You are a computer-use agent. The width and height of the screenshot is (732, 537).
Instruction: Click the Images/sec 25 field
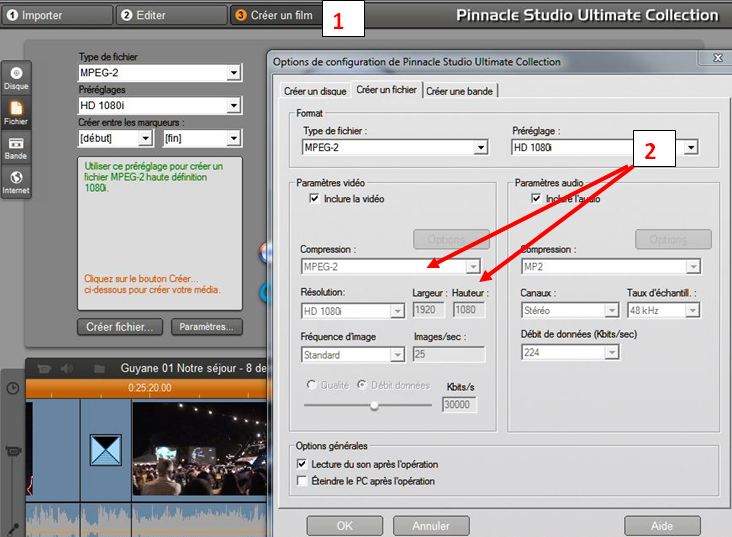click(x=449, y=354)
